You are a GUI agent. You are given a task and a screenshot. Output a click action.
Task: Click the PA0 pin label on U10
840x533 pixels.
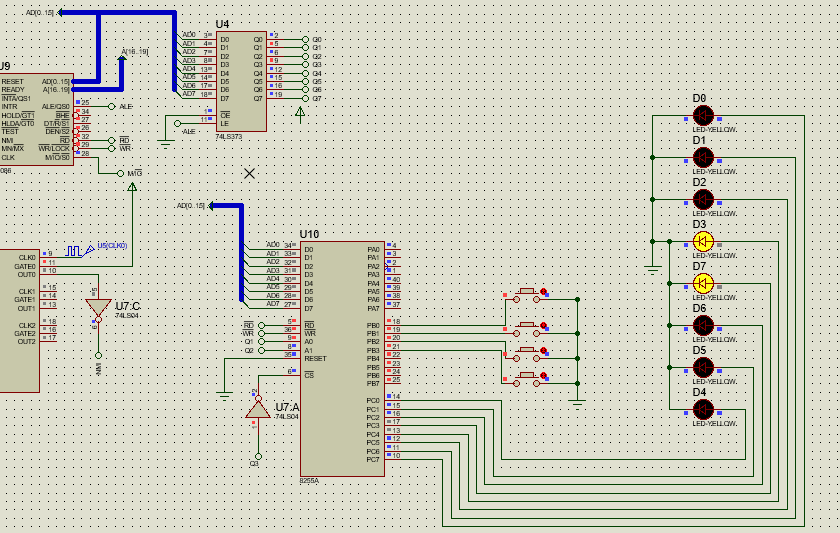pyautogui.click(x=373, y=250)
